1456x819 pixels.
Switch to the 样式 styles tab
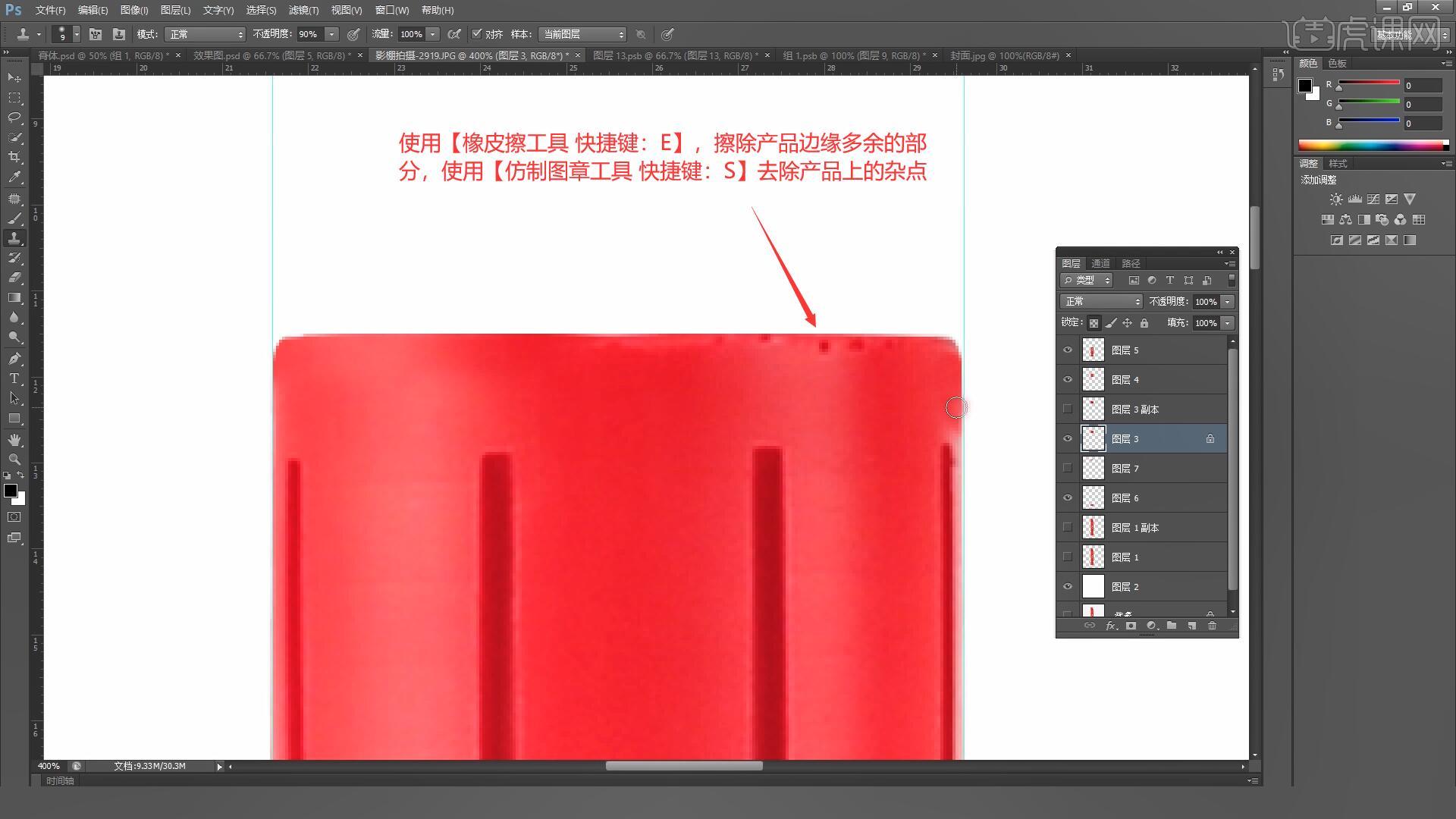[1338, 163]
